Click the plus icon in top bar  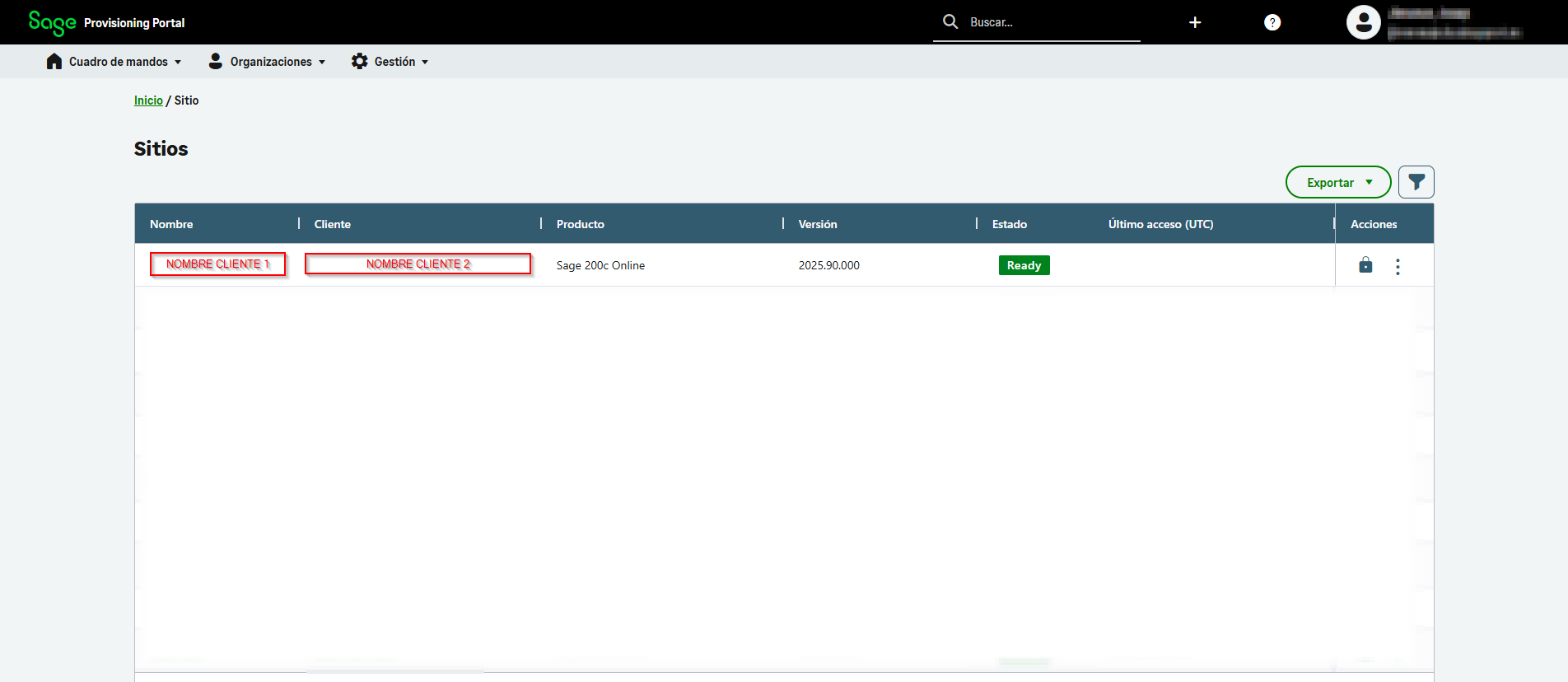coord(1195,22)
